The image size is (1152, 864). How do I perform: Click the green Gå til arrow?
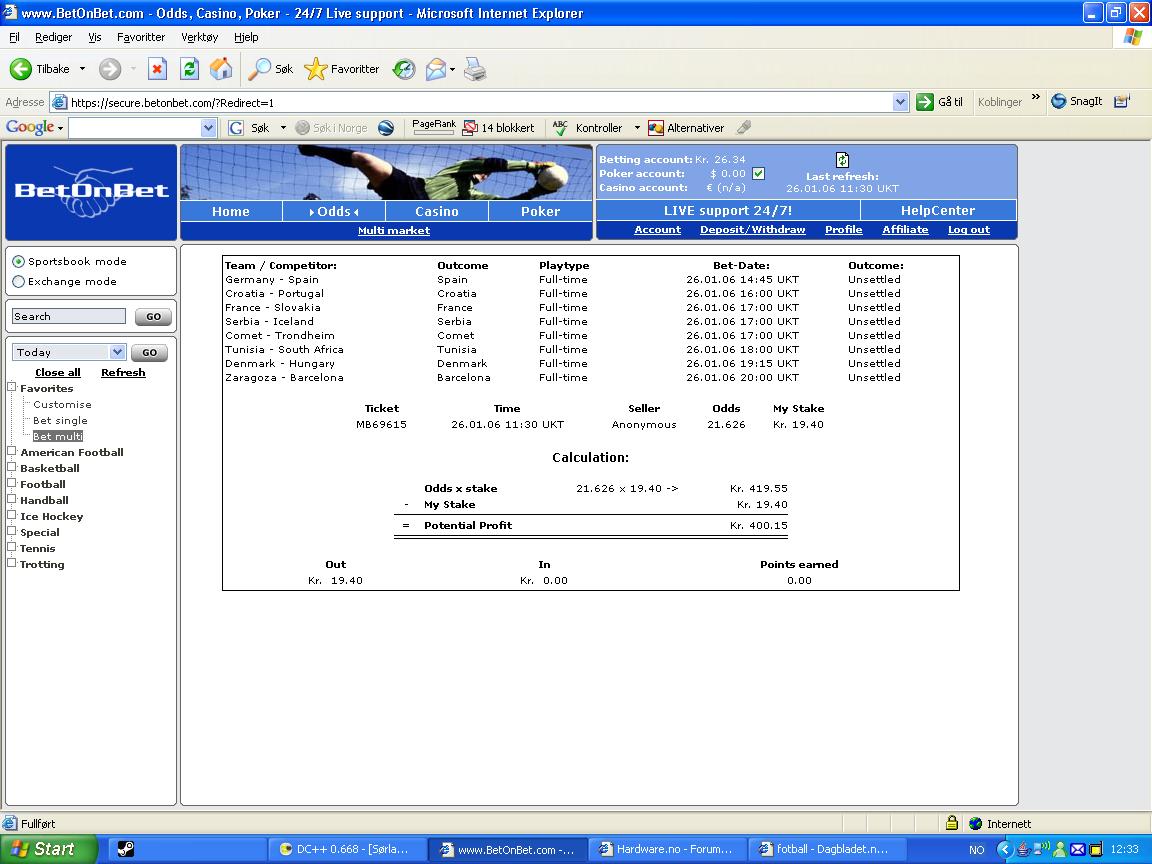tap(924, 102)
